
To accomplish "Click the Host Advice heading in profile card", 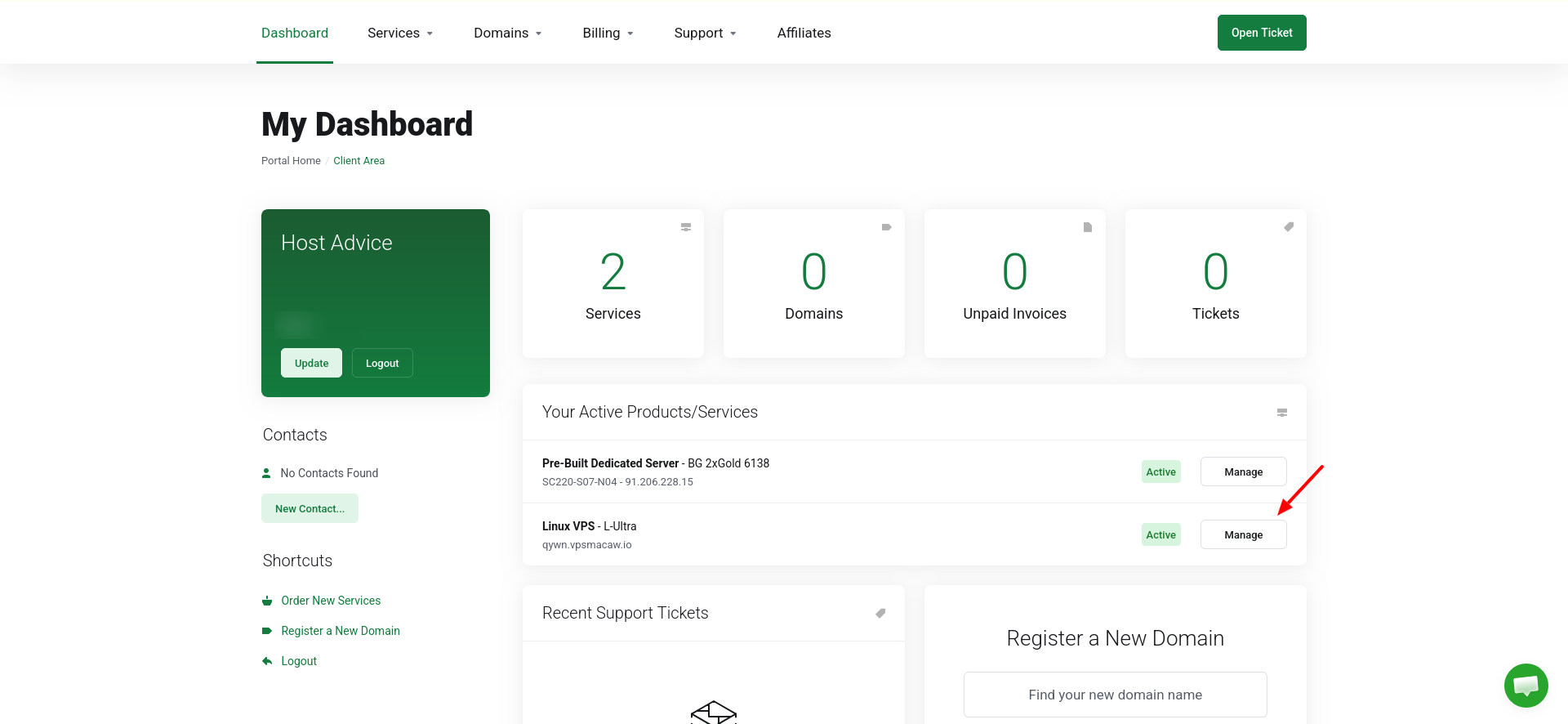I will (x=336, y=243).
